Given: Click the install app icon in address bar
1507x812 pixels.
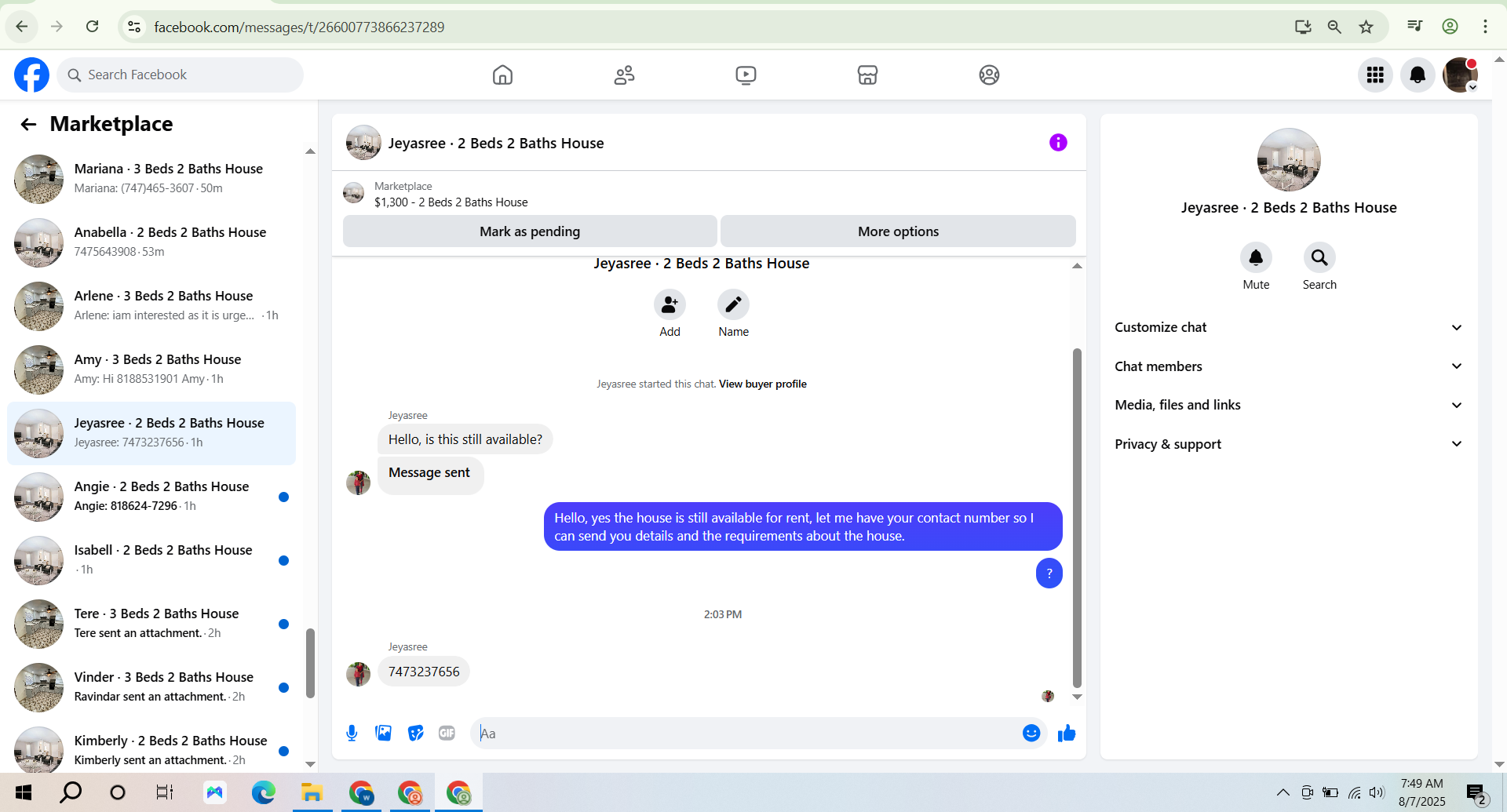Looking at the screenshot, I should click(x=1303, y=27).
